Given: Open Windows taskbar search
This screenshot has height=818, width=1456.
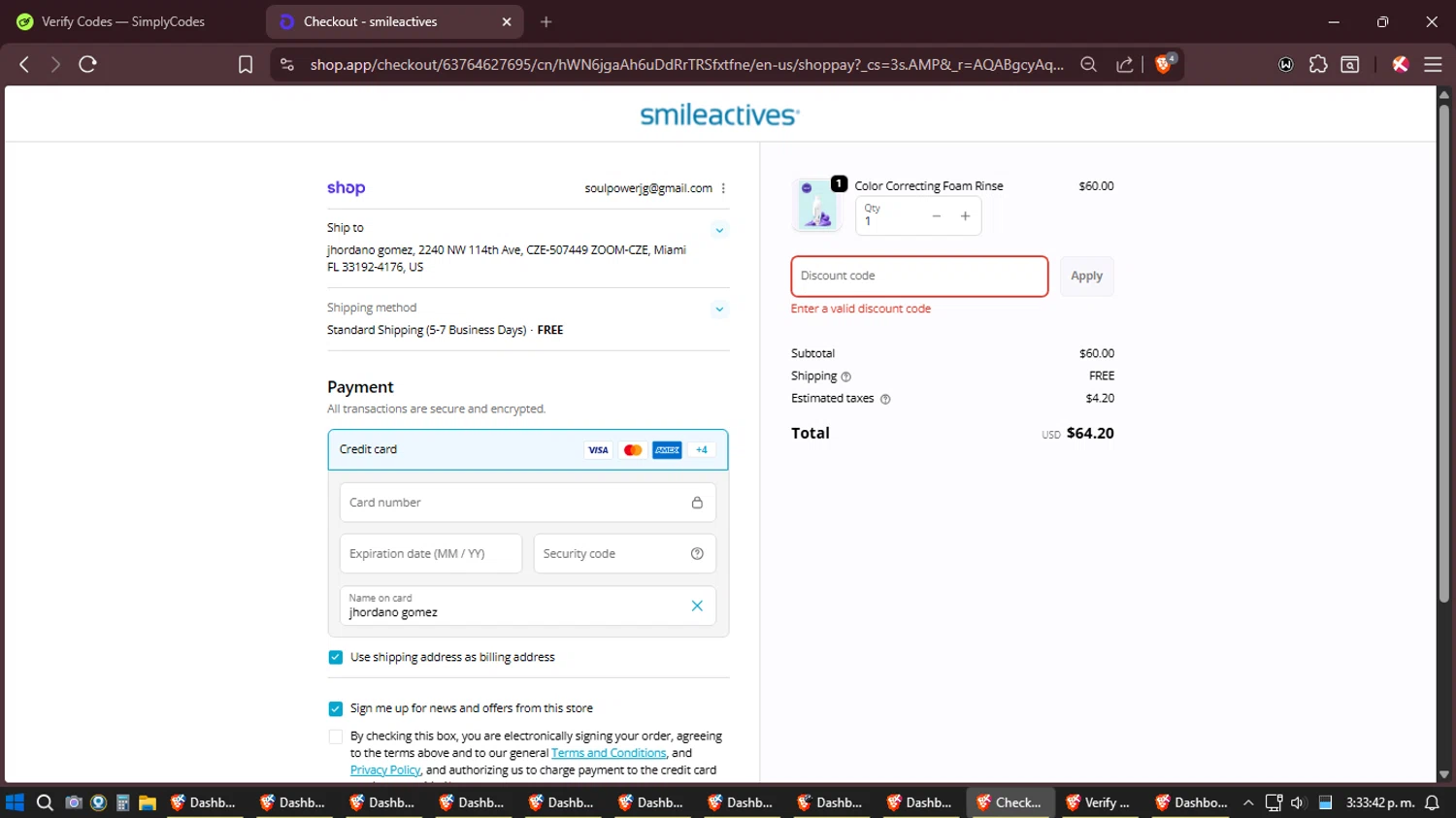Looking at the screenshot, I should pyautogui.click(x=45, y=802).
